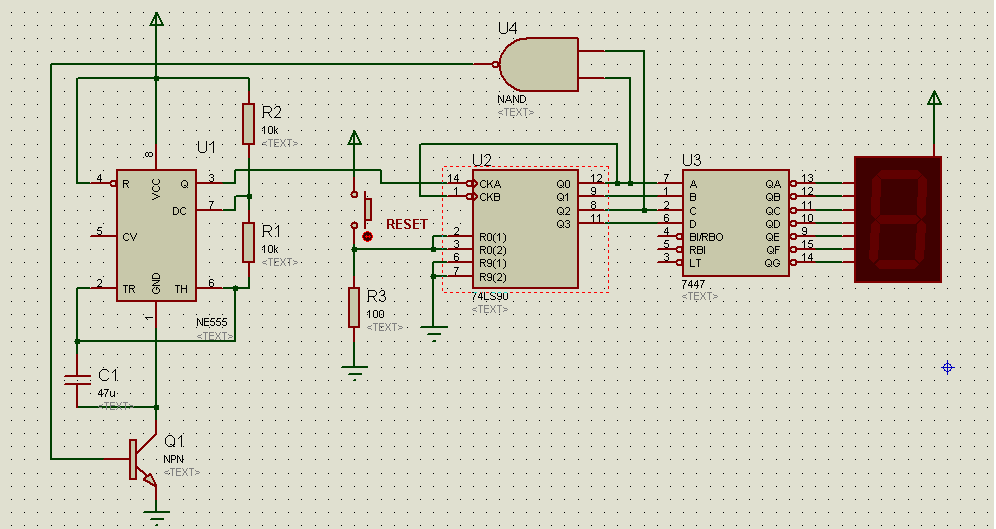Viewport: 996px width, 529px height.
Task: Click the 'RBI' pin label on U3
Action: point(697,250)
